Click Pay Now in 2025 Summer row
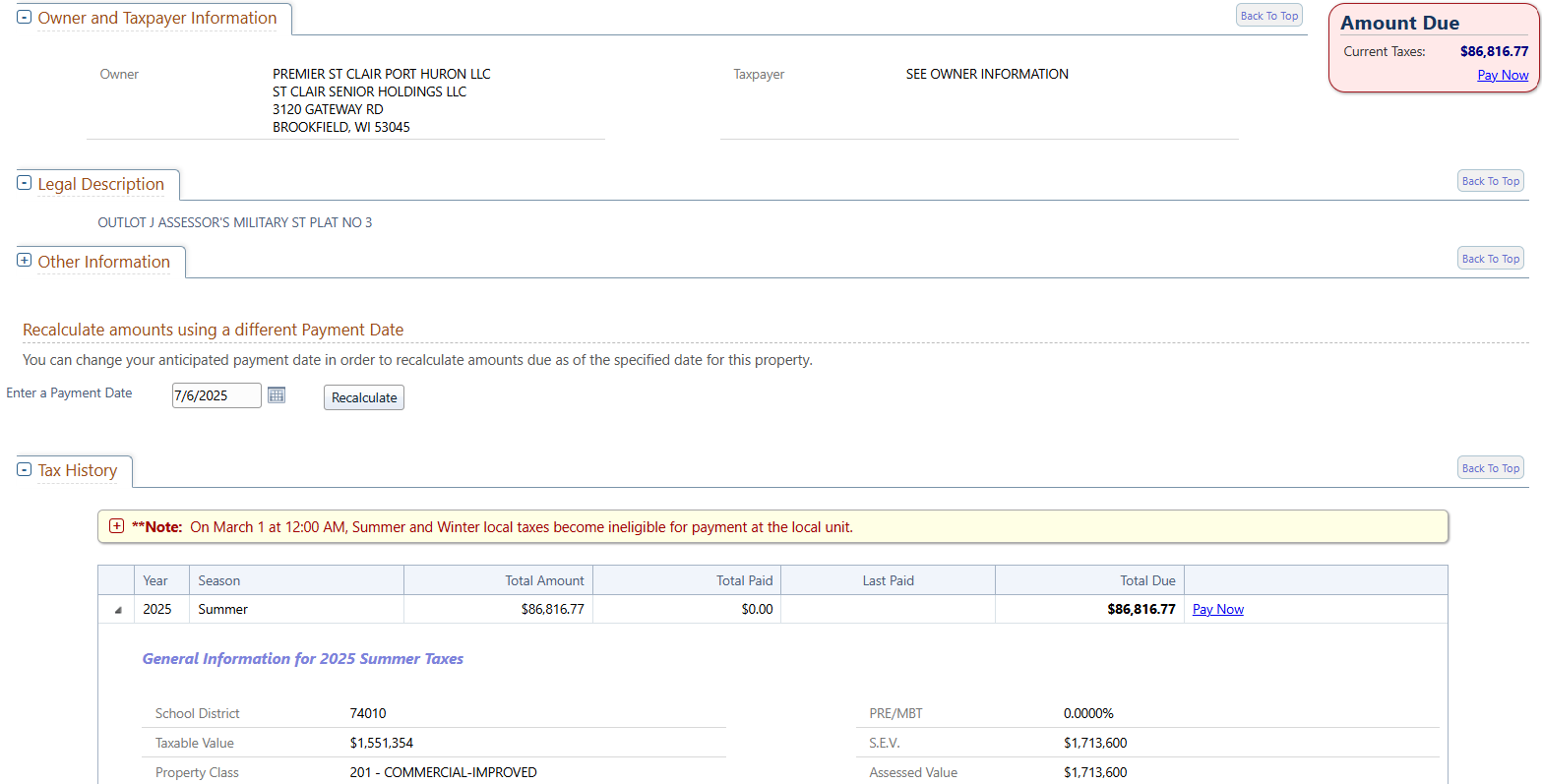1542x784 pixels. tap(1217, 609)
